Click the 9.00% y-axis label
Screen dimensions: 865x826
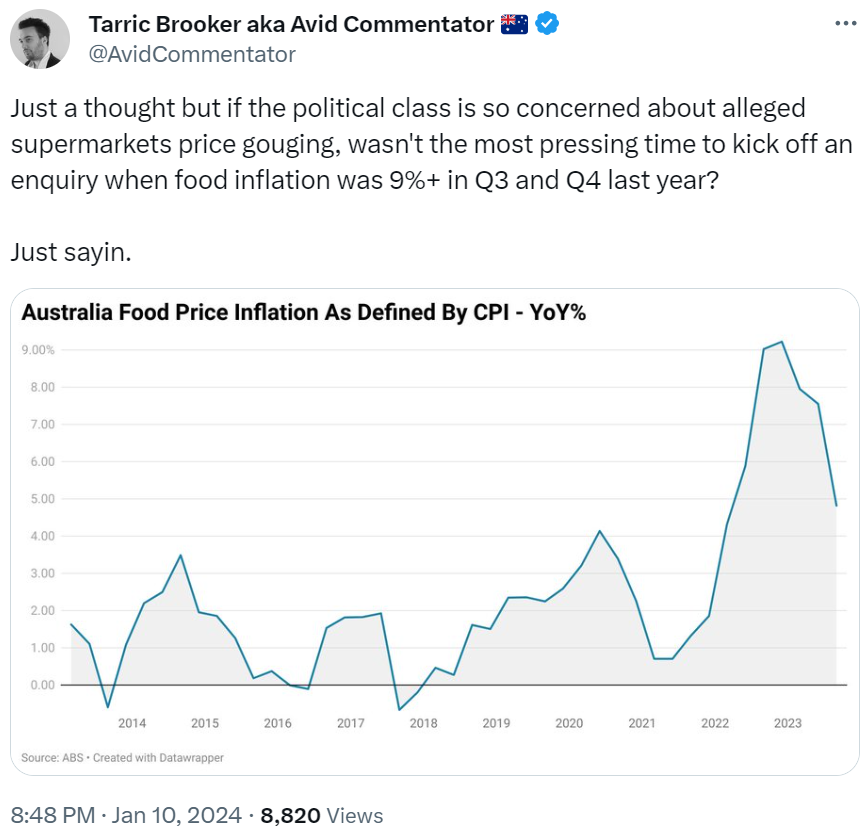pos(38,350)
